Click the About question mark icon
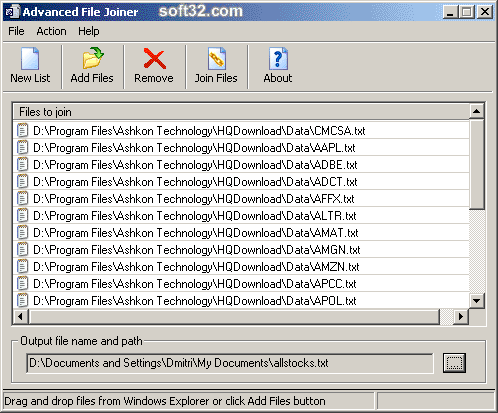 [278, 58]
